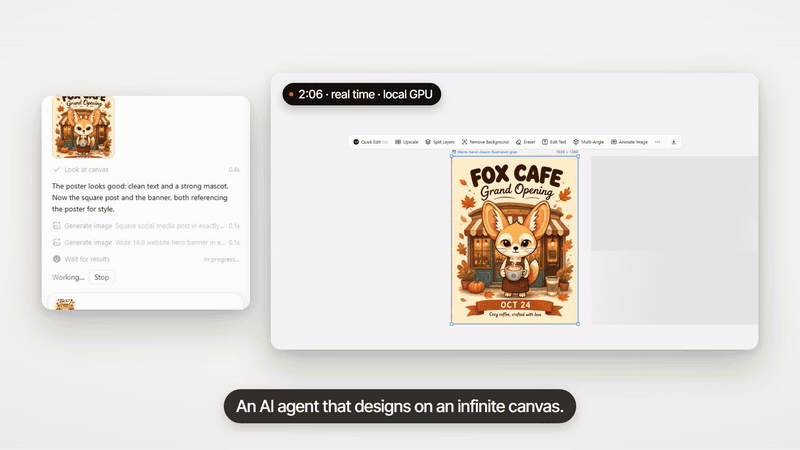The image size is (800, 450).
Task: Click the image icon beside 'Wide 16:9' step
Action: (57, 242)
